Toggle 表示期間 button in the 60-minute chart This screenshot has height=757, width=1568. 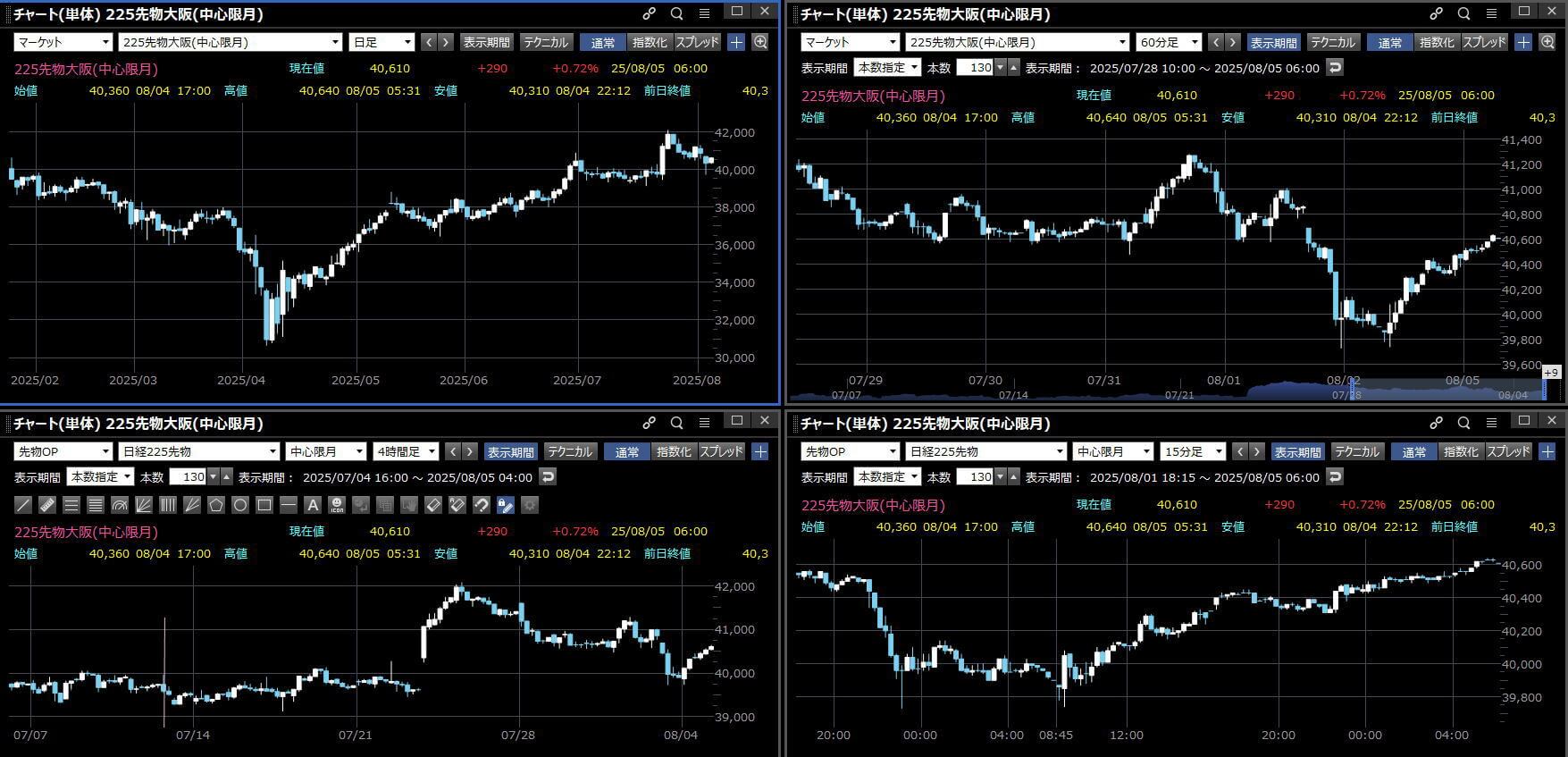coord(1272,42)
